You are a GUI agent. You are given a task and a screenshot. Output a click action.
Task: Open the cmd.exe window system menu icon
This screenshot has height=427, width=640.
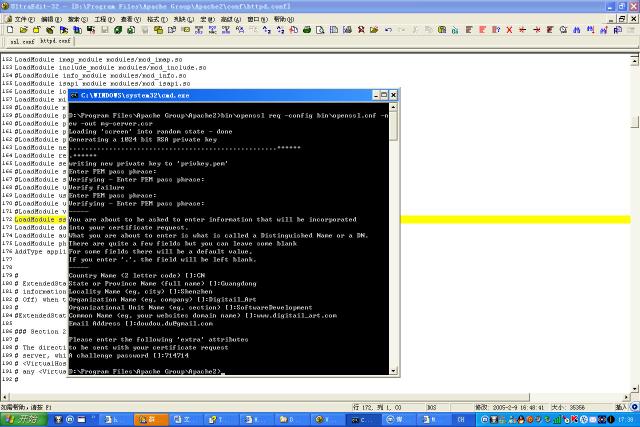(75, 95)
